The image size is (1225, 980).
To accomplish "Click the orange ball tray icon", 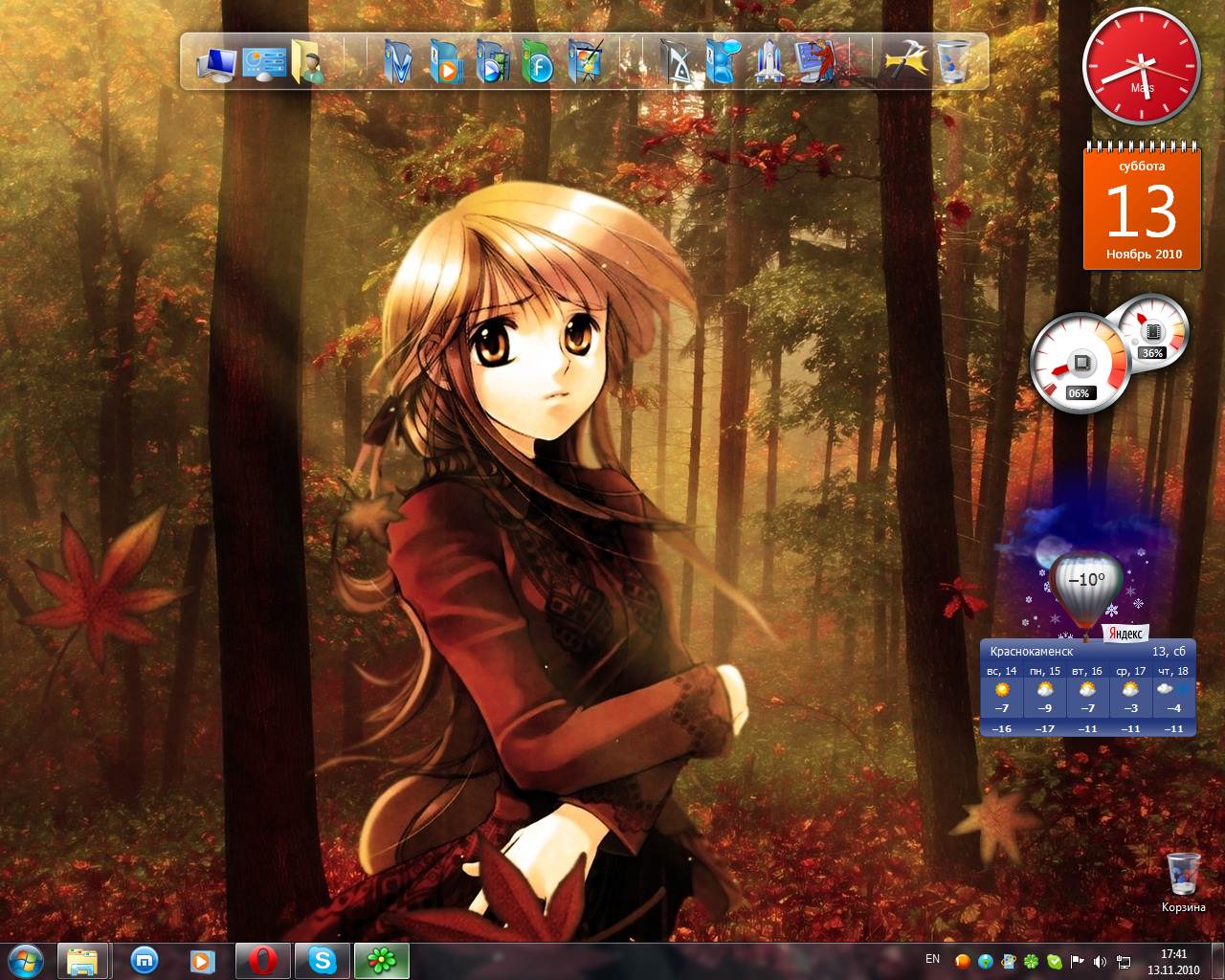I will [964, 961].
